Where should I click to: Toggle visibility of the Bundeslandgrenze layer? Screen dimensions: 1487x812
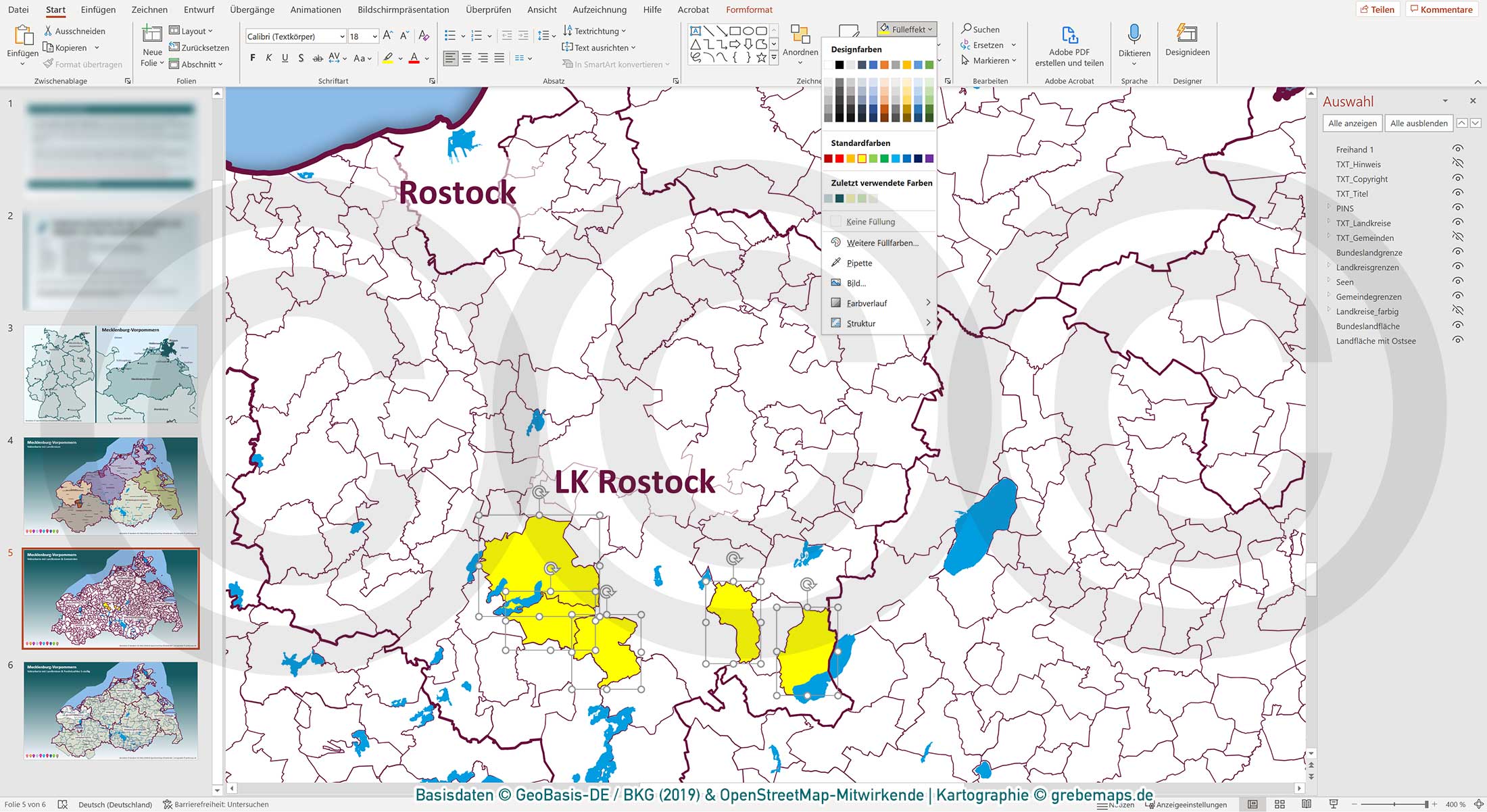pos(1458,253)
